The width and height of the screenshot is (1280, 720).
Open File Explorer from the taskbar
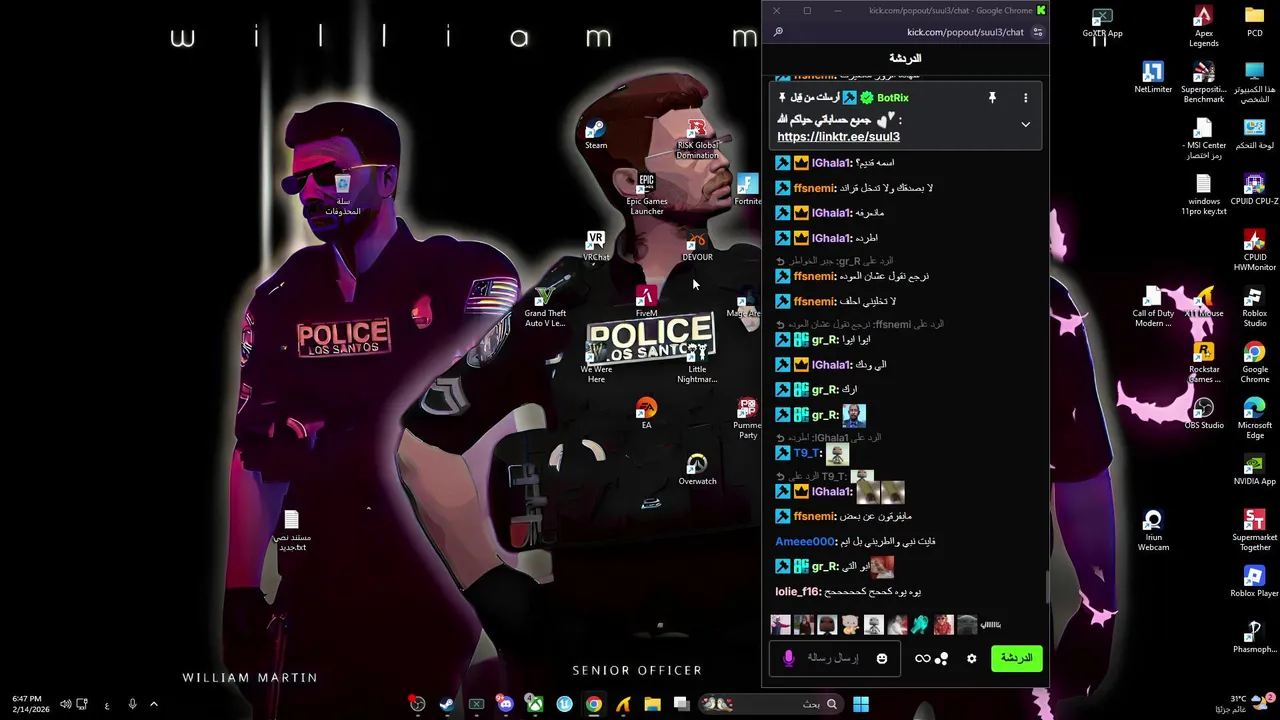coord(652,705)
